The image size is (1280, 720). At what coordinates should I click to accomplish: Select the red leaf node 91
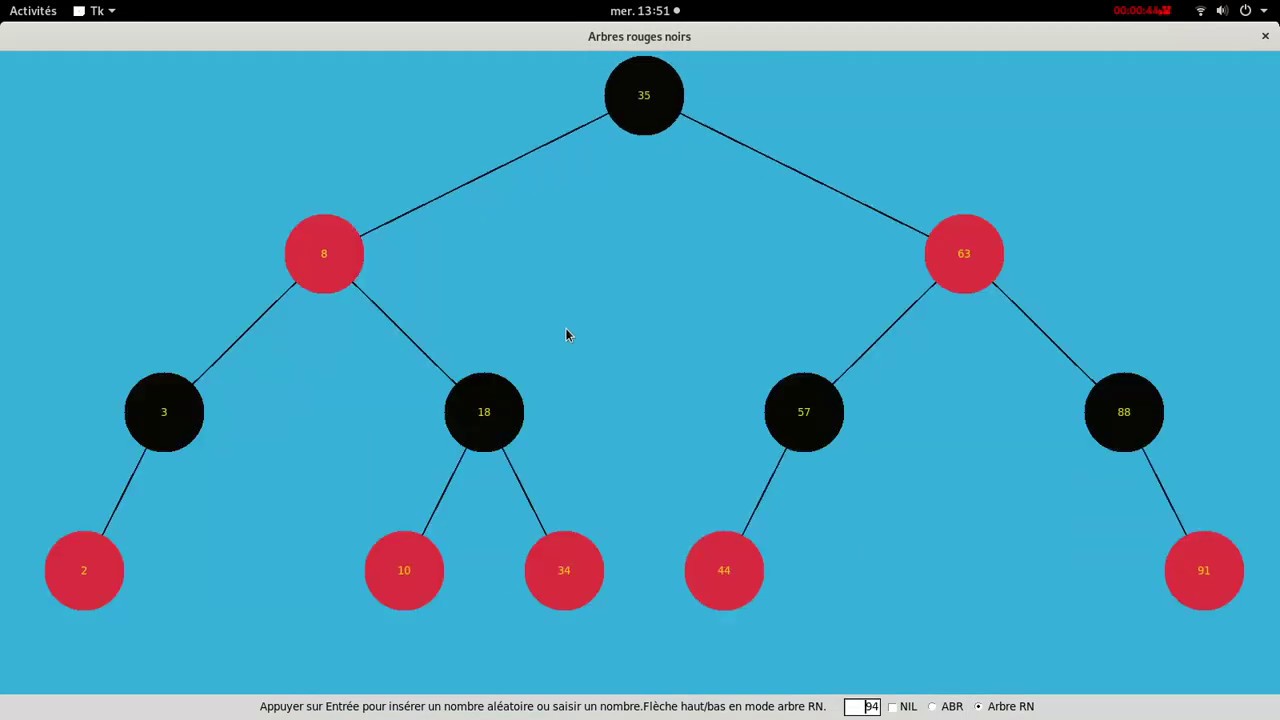pos(1204,570)
